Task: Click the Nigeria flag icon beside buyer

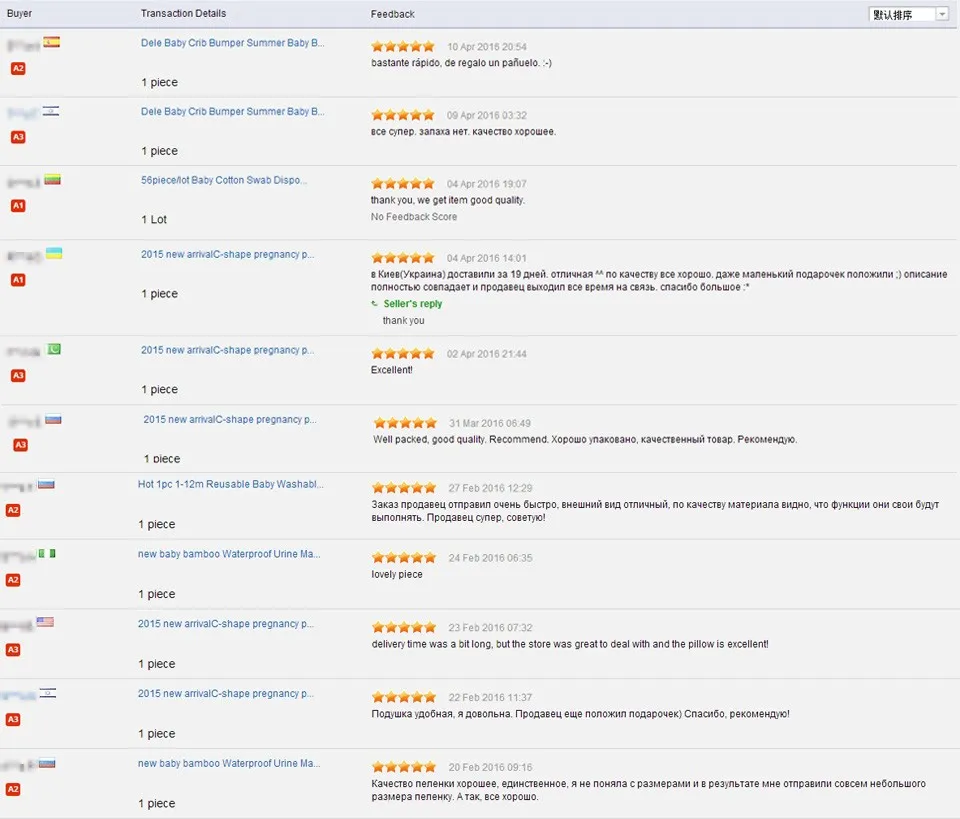Action: pyautogui.click(x=47, y=553)
